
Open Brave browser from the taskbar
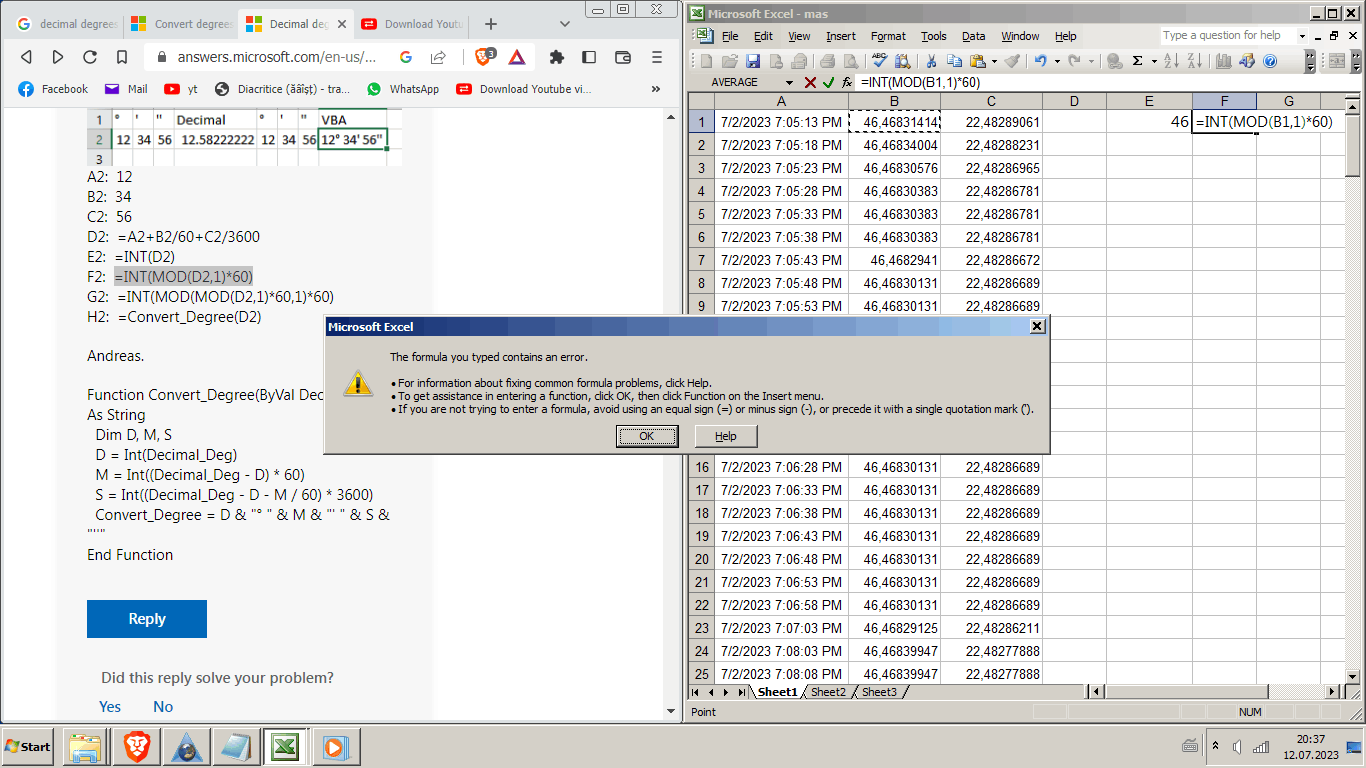(x=138, y=746)
